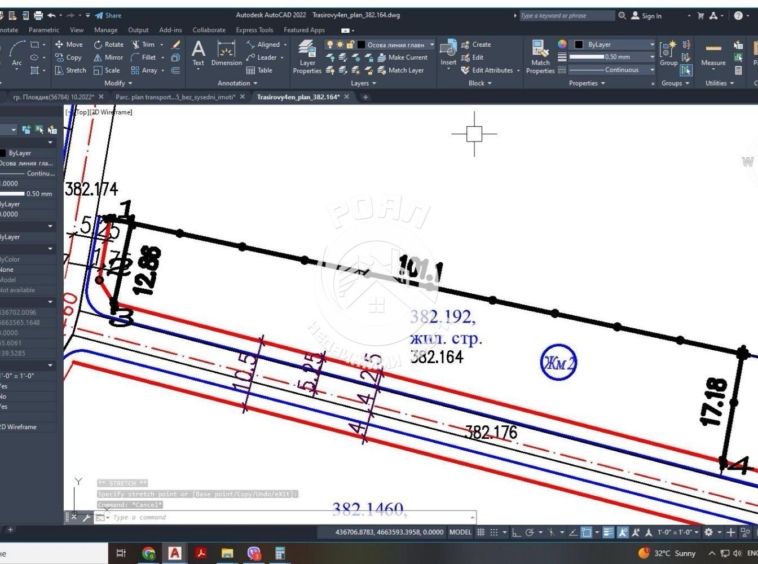Image resolution: width=758 pixels, height=564 pixels.
Task: Open Autodesk App Store cart icon
Action: point(700,16)
